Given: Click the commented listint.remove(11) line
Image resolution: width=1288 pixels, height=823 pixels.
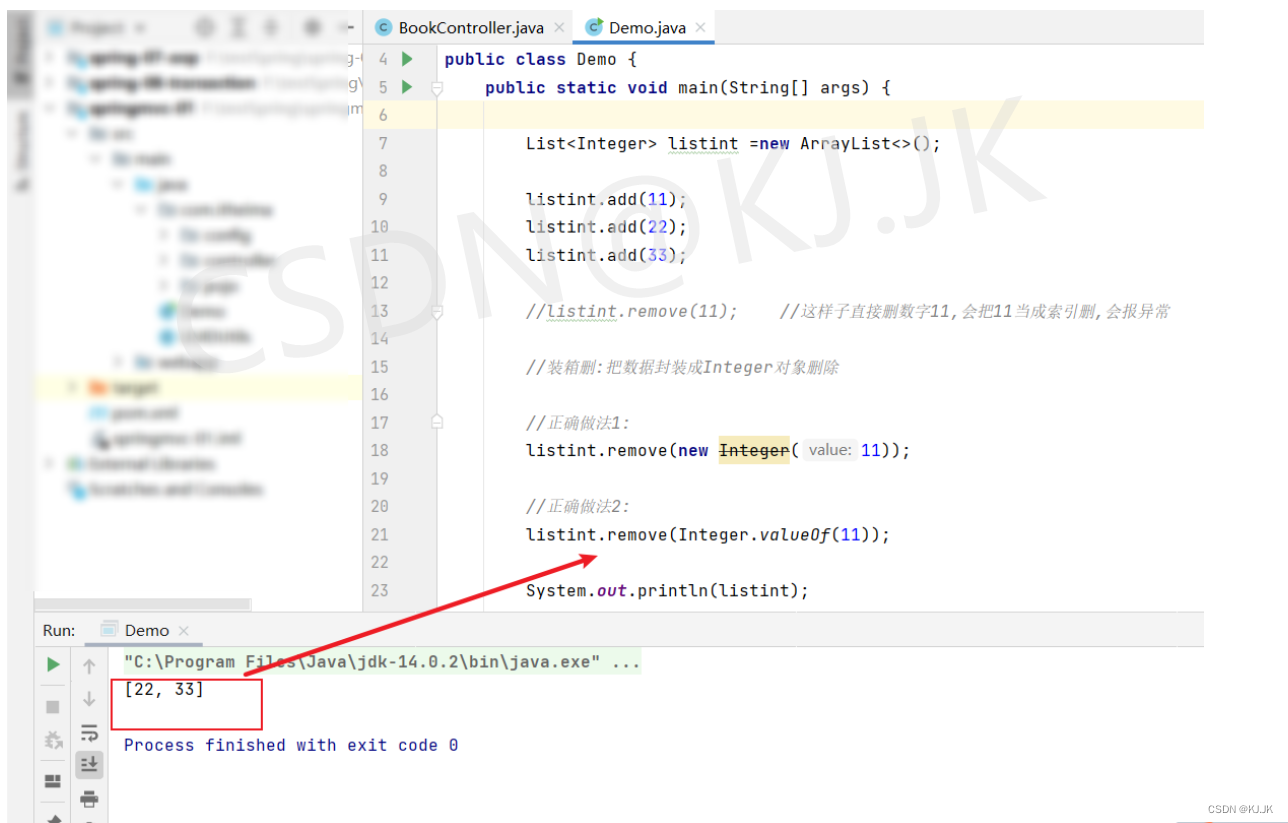Looking at the screenshot, I should 632,312.
